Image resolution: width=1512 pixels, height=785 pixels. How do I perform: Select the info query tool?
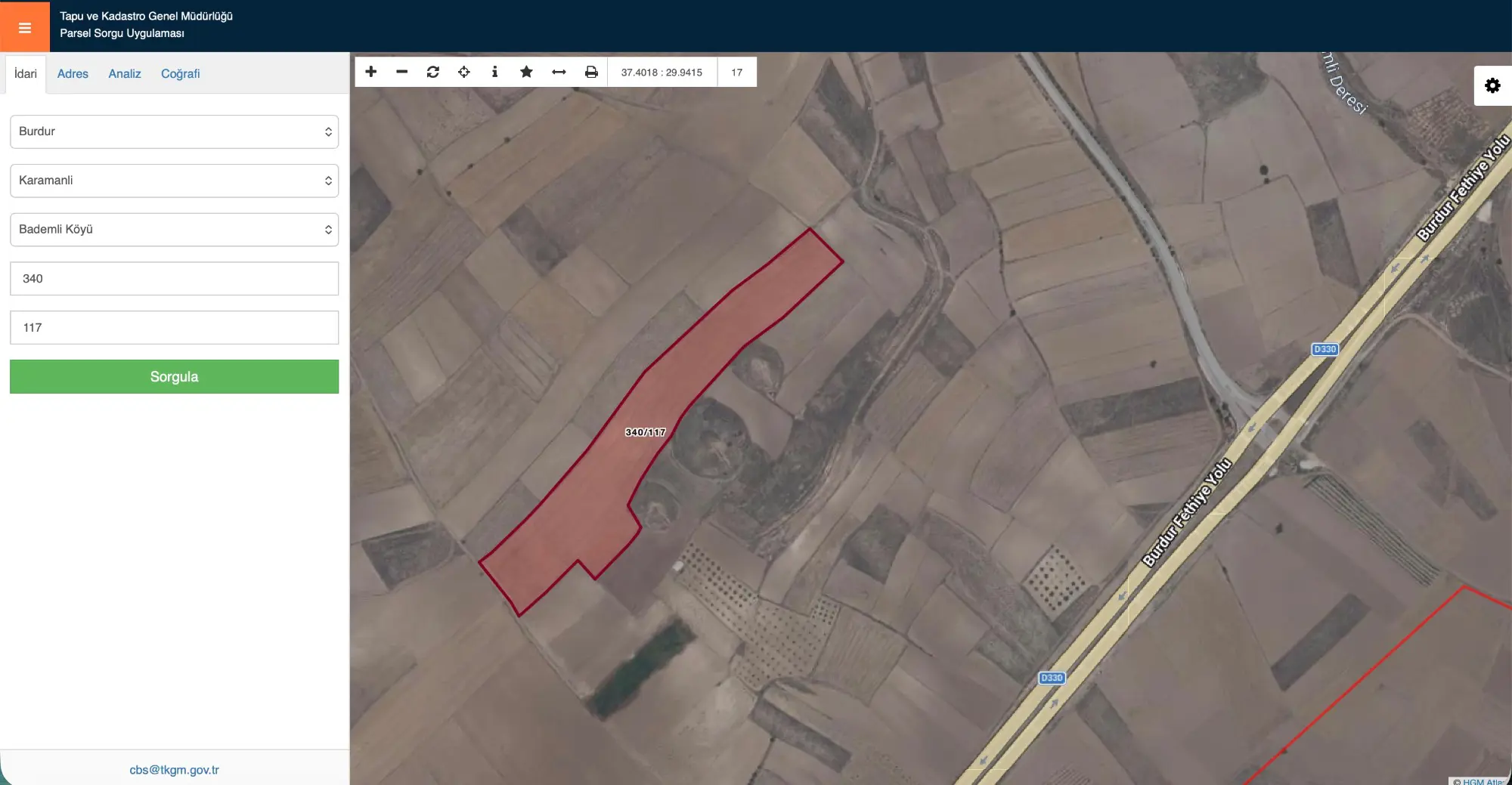click(494, 72)
